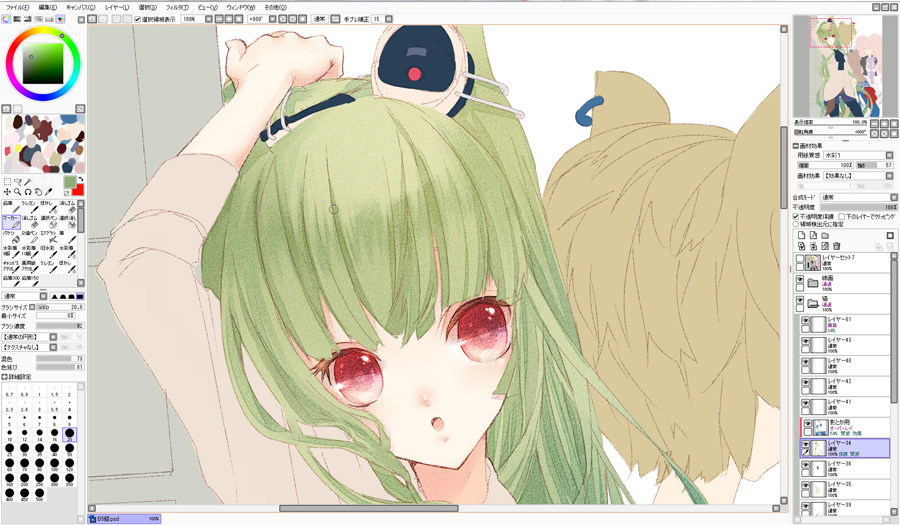Delete the selected layer with trash icon
The width and height of the screenshot is (900, 525).
click(836, 246)
